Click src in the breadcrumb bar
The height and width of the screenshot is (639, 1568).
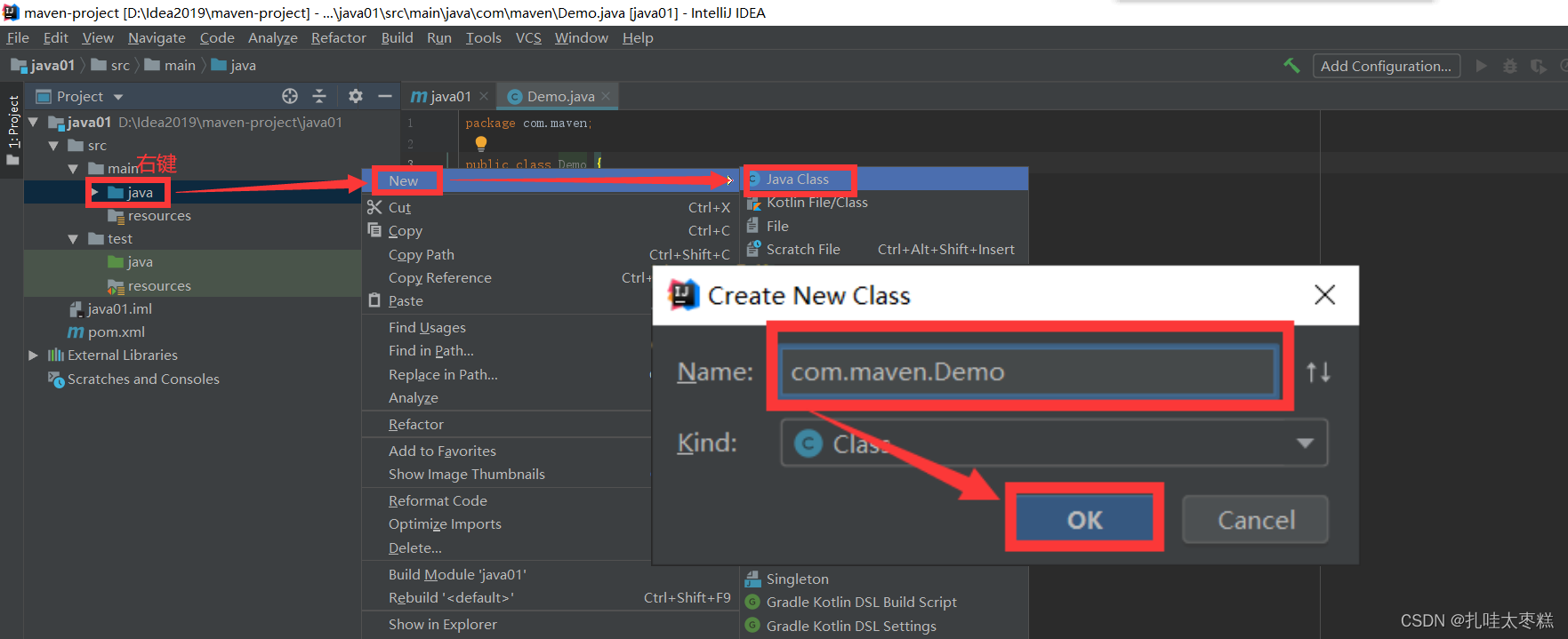[x=110, y=66]
